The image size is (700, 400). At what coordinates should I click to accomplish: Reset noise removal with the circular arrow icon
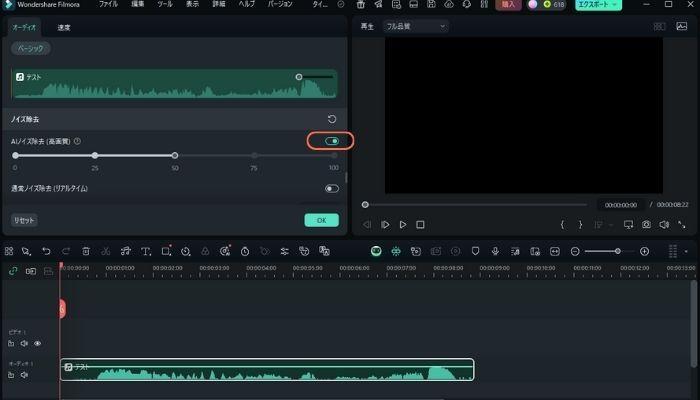(x=332, y=119)
